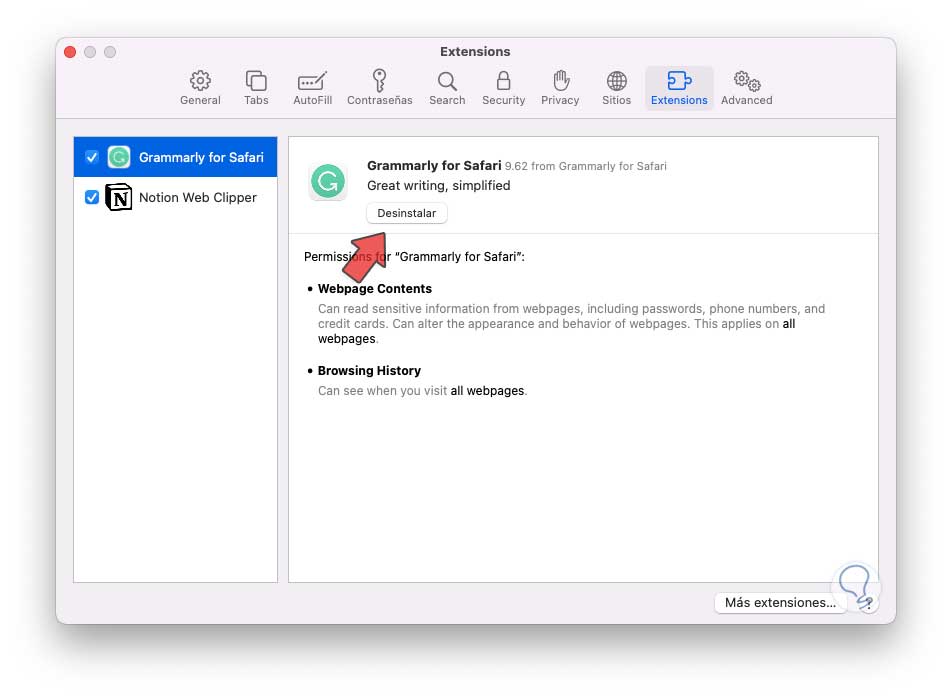Disable the Grammarly for Safari checkbox

[x=92, y=157]
